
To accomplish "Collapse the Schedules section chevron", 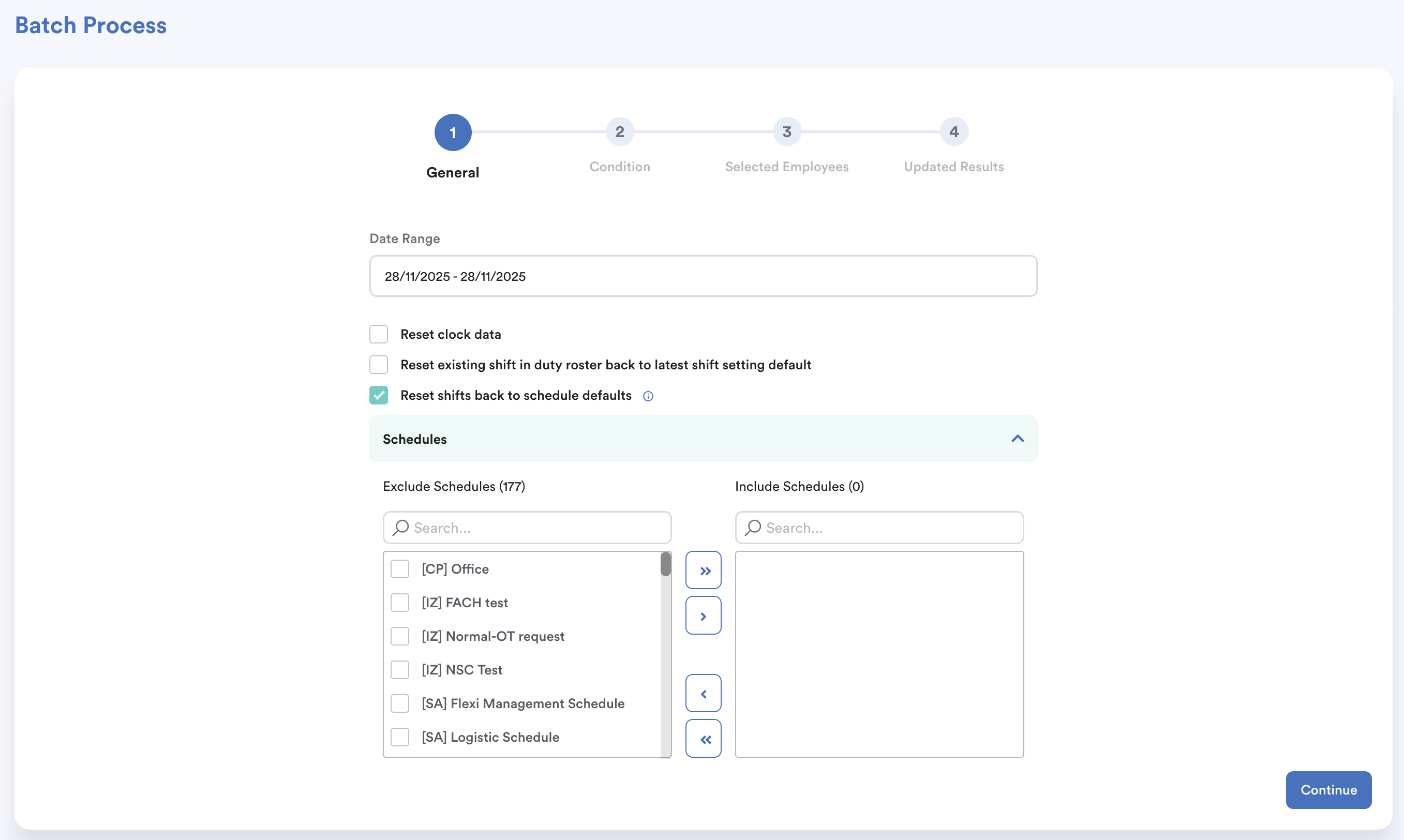I will [x=1018, y=439].
